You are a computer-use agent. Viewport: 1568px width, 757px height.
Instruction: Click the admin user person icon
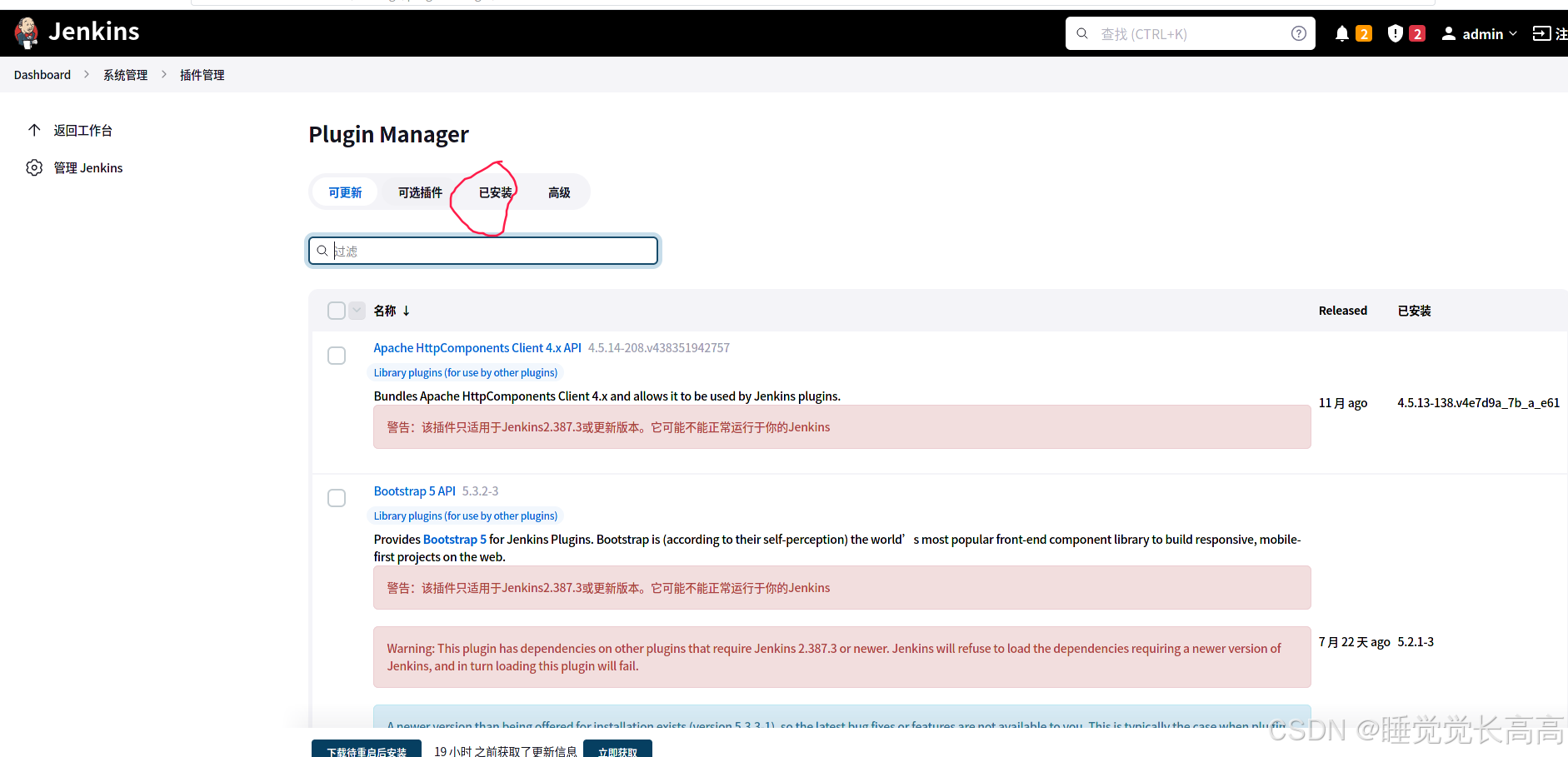(1449, 33)
